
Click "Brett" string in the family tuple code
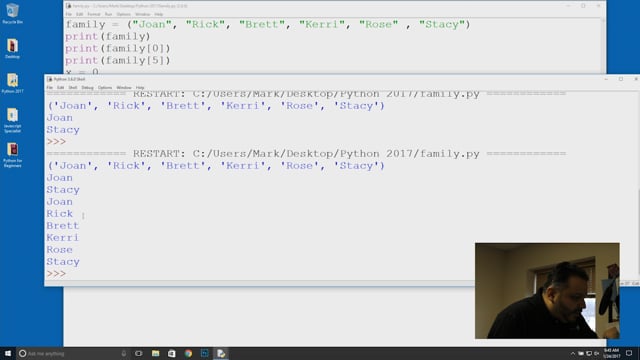tap(262, 24)
